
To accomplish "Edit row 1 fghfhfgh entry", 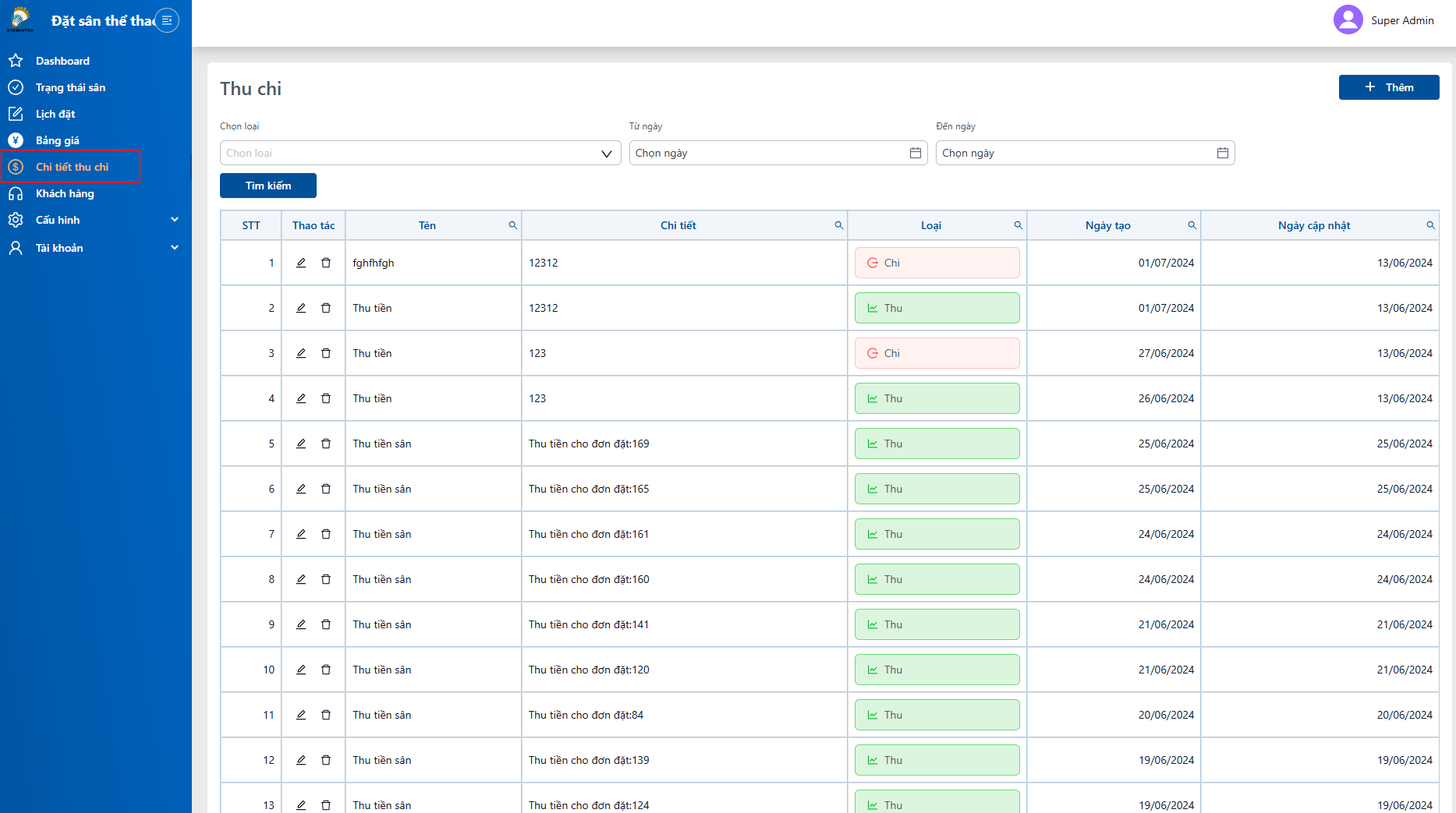I will (x=301, y=263).
